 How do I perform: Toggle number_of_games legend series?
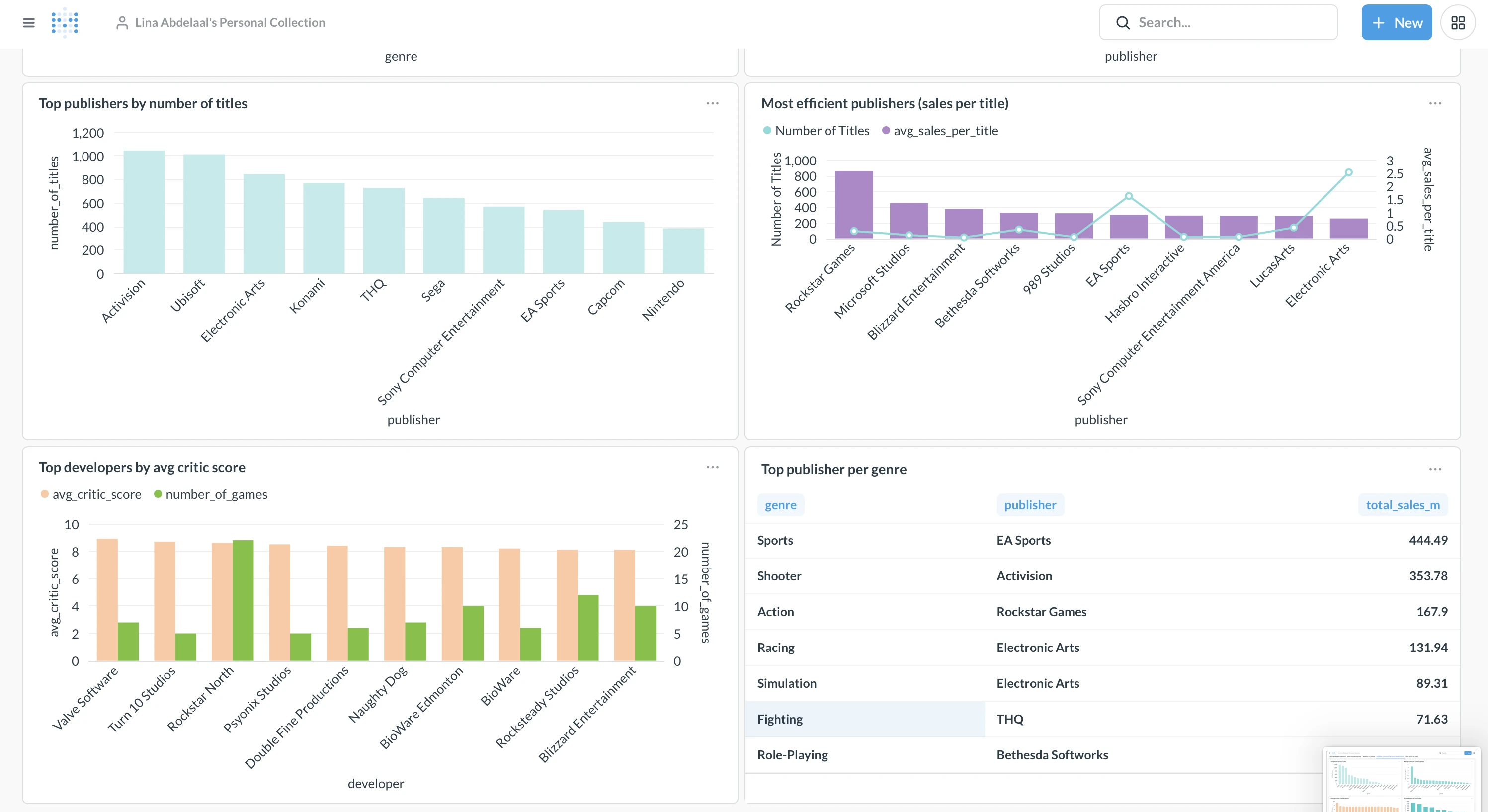[216, 494]
